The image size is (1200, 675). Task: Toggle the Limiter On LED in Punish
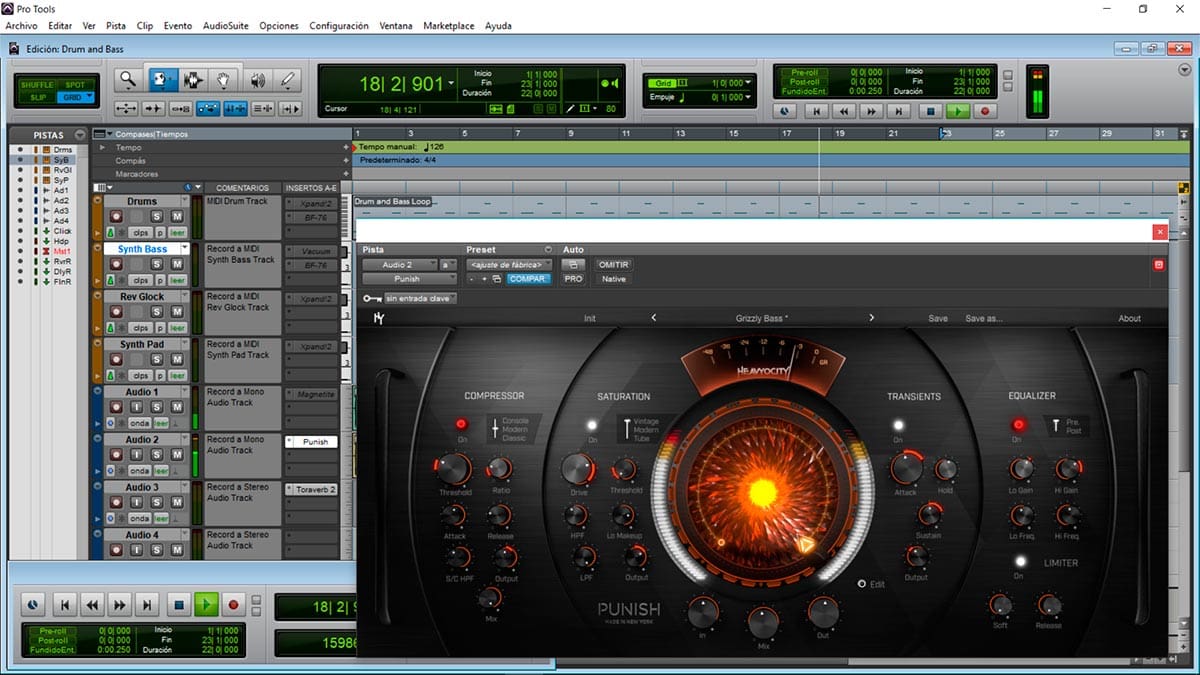coord(1020,562)
